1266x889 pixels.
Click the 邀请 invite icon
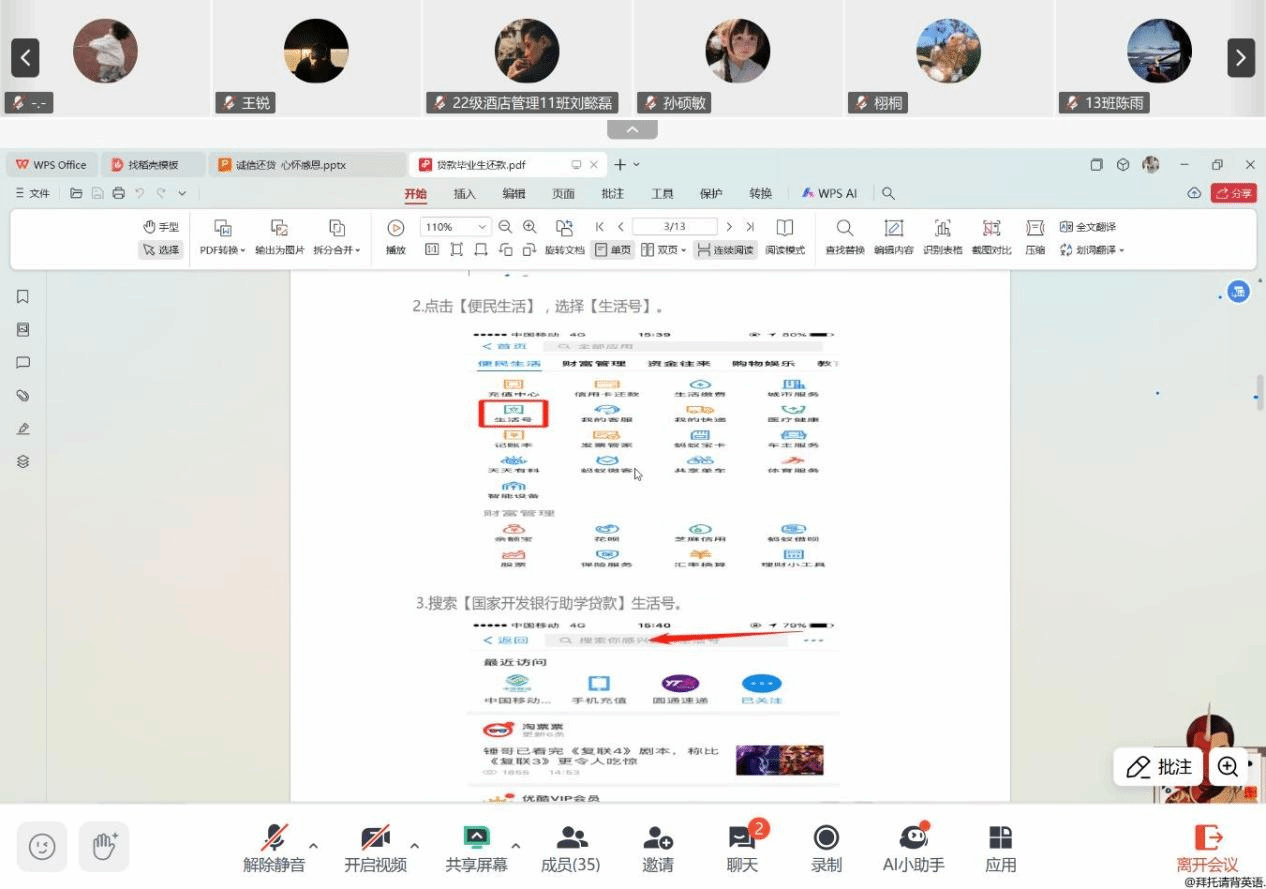point(657,846)
